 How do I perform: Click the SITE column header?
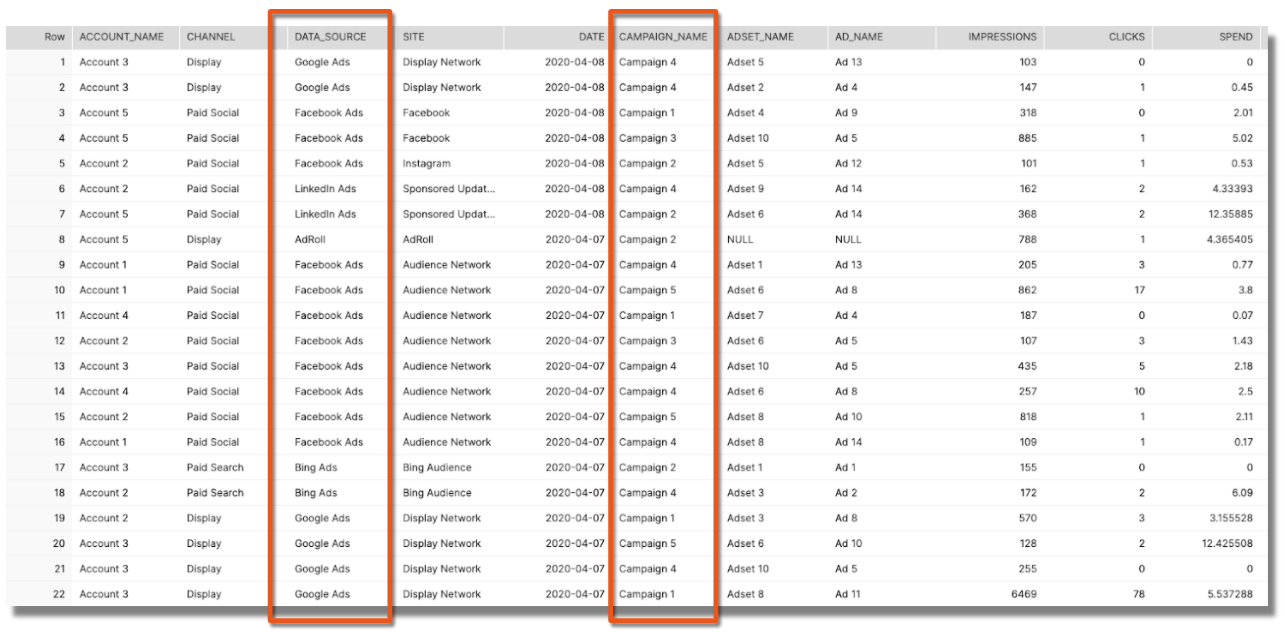click(413, 37)
